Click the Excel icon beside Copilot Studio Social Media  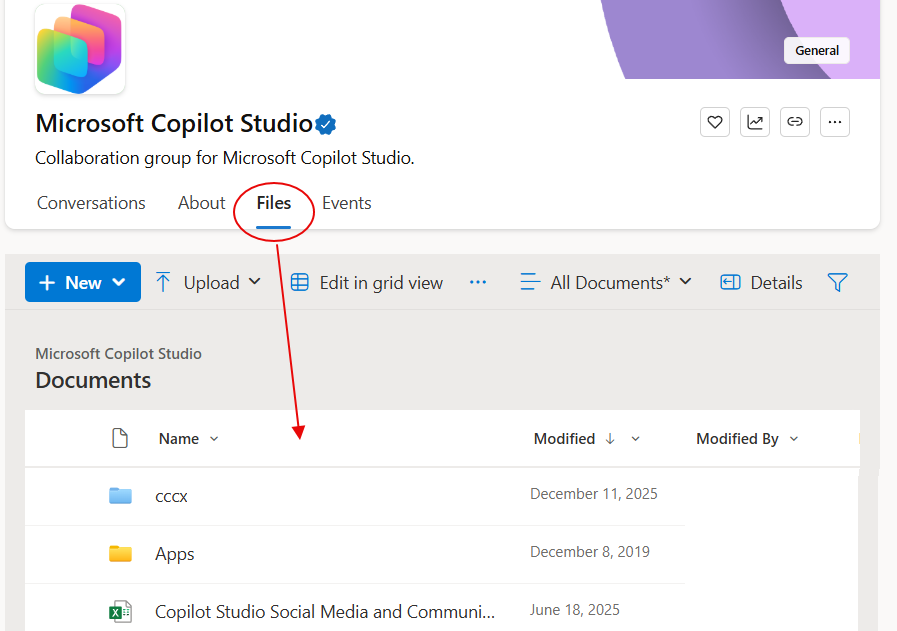[120, 611]
